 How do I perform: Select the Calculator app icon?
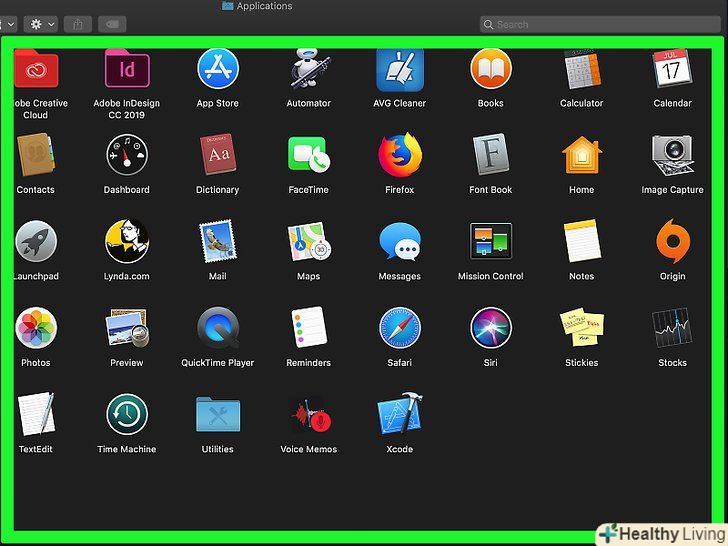click(582, 69)
